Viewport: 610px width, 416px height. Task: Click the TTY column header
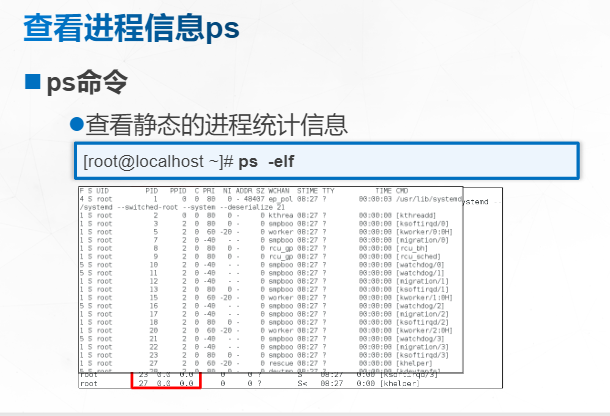(x=328, y=191)
